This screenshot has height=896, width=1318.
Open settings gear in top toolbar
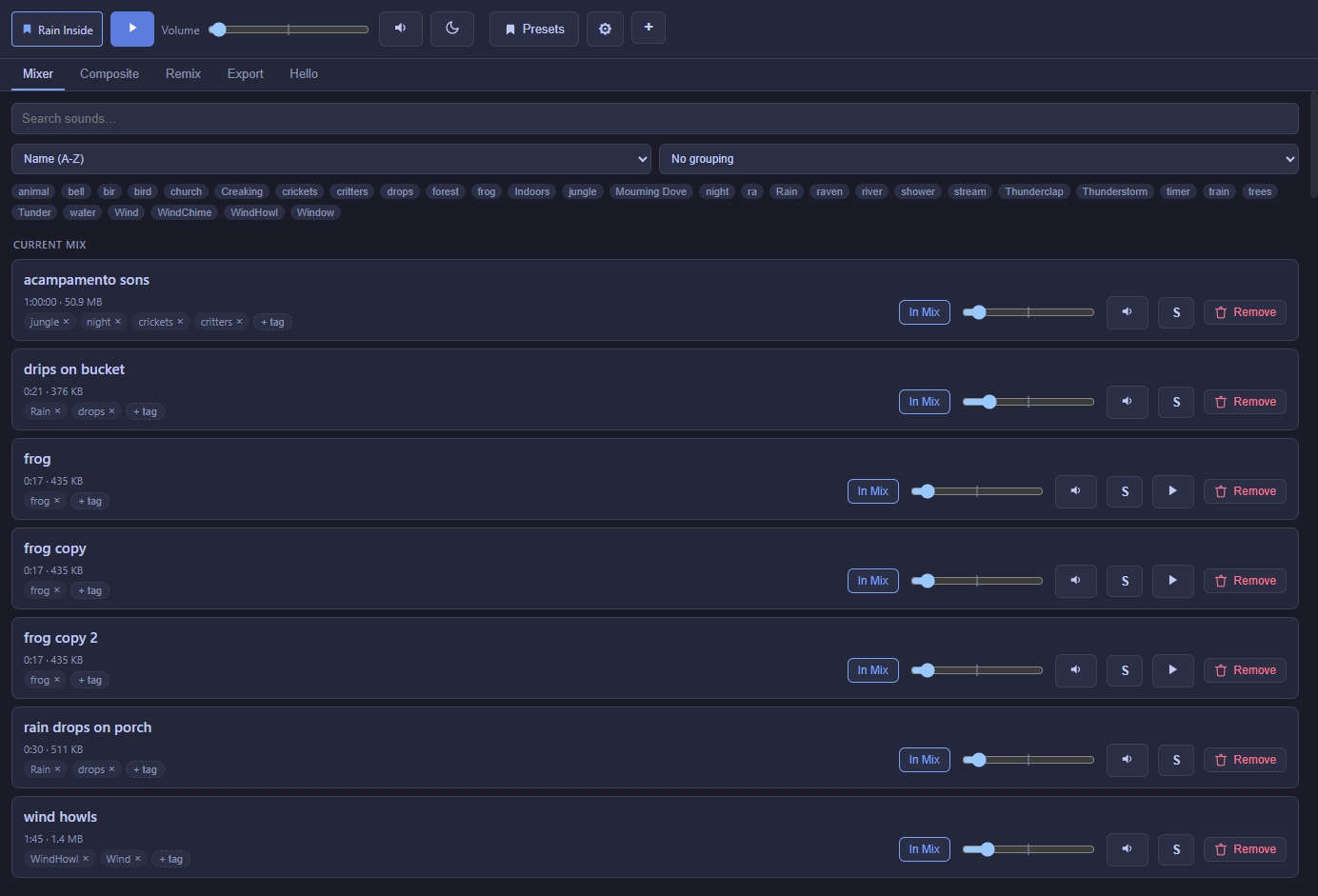pyautogui.click(x=605, y=29)
